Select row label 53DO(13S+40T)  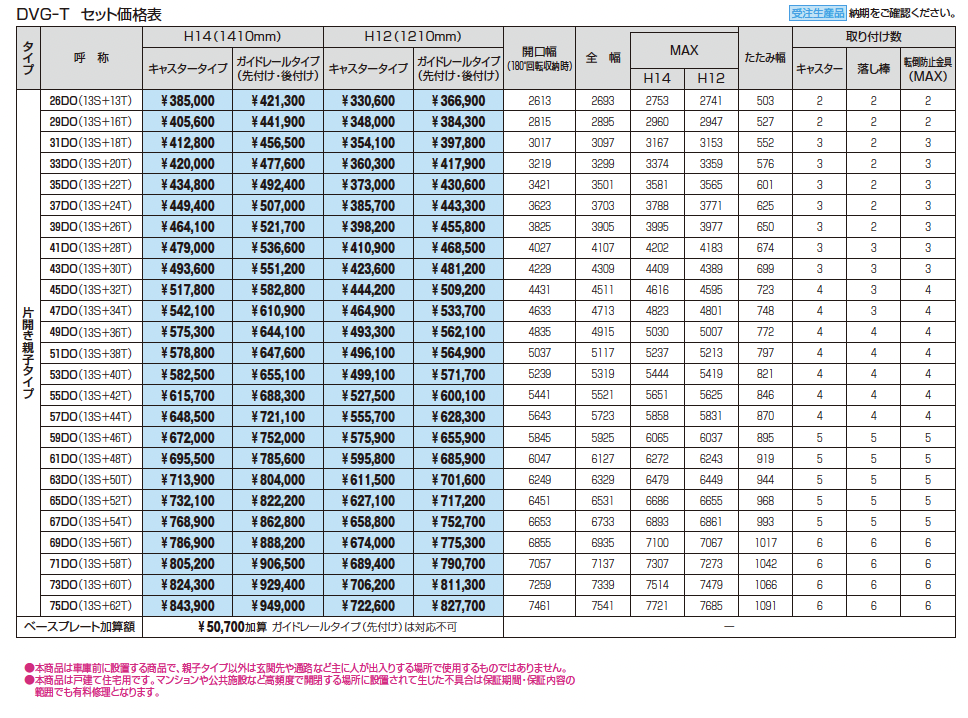(x=91, y=374)
